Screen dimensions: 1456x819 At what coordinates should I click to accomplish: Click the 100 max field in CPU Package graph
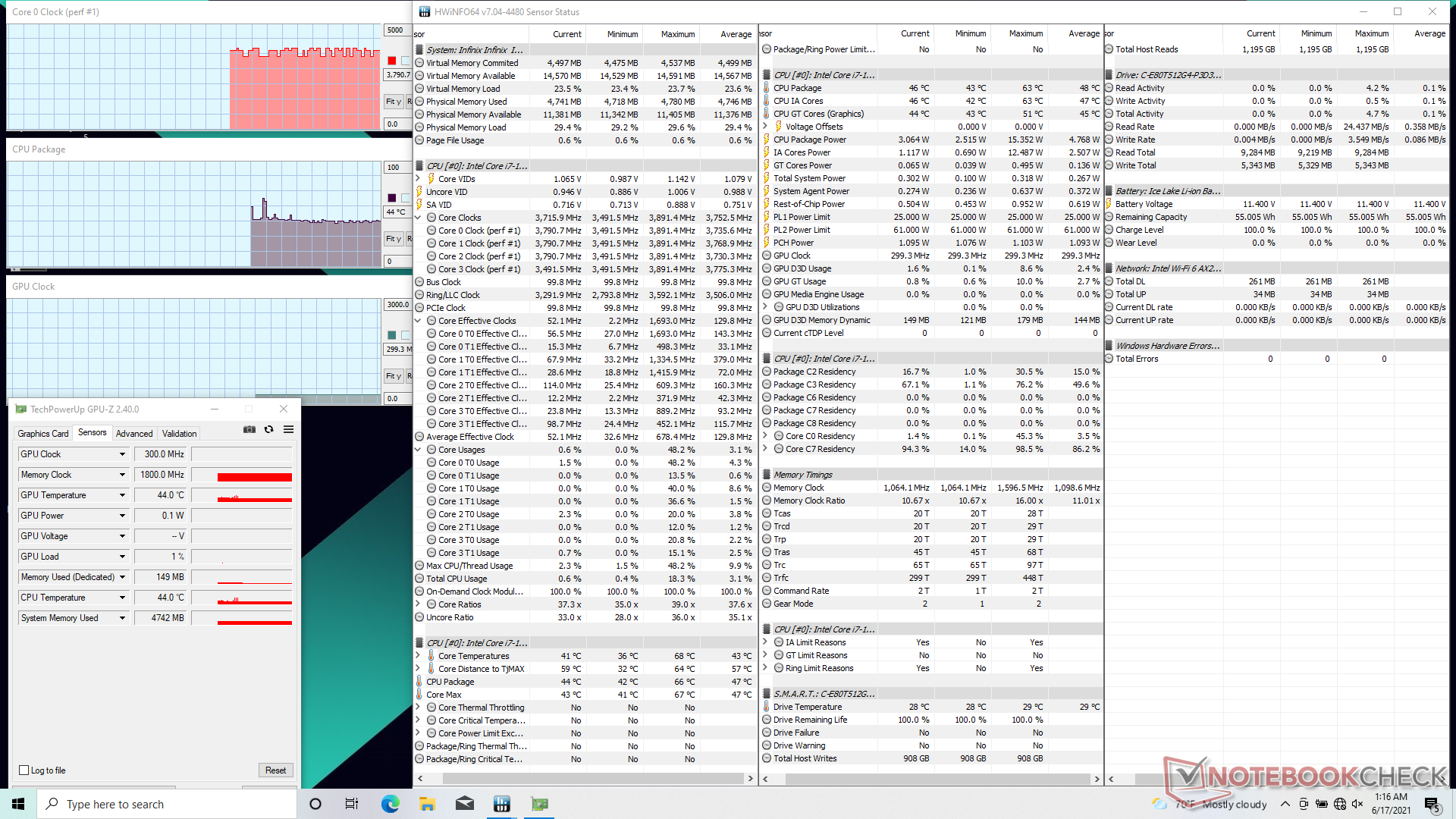(x=397, y=168)
